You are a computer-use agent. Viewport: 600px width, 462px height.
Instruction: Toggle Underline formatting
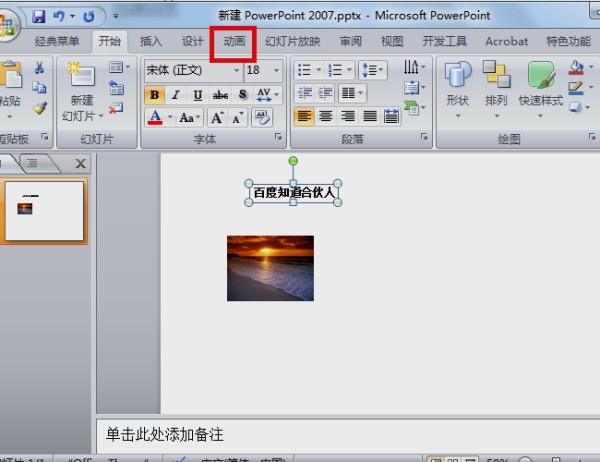[x=197, y=95]
